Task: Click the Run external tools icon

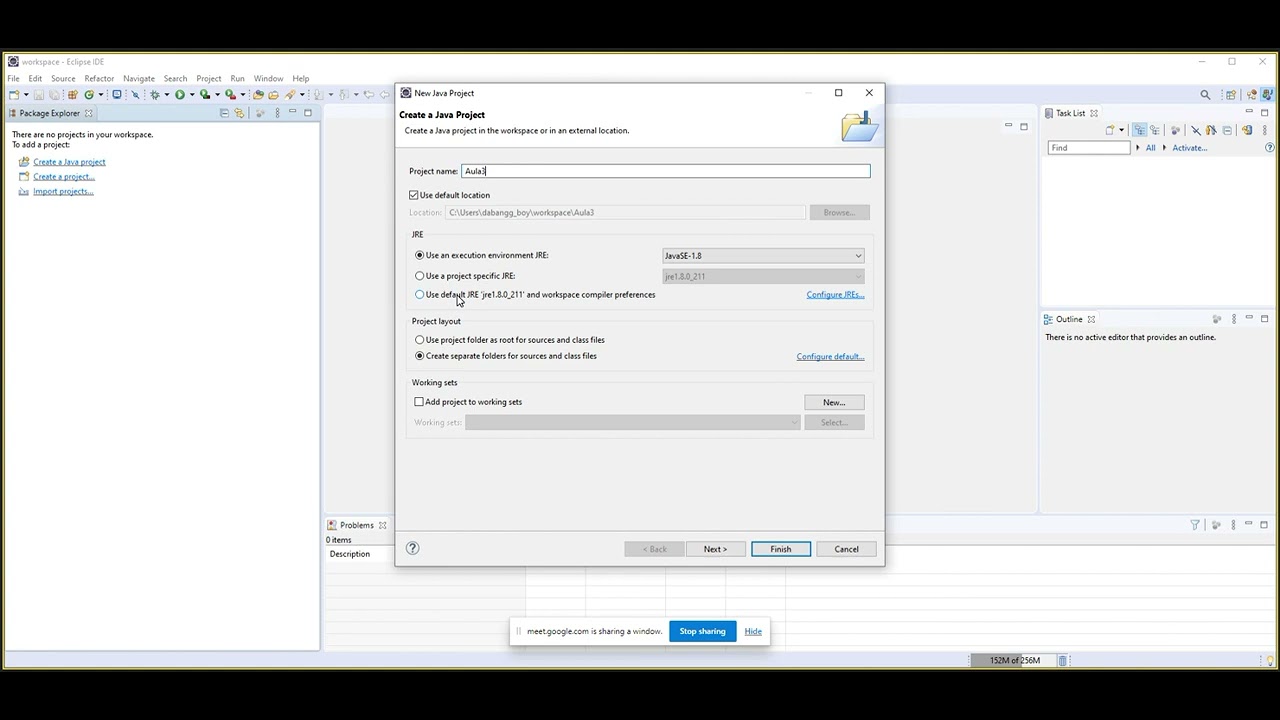Action: (230, 95)
